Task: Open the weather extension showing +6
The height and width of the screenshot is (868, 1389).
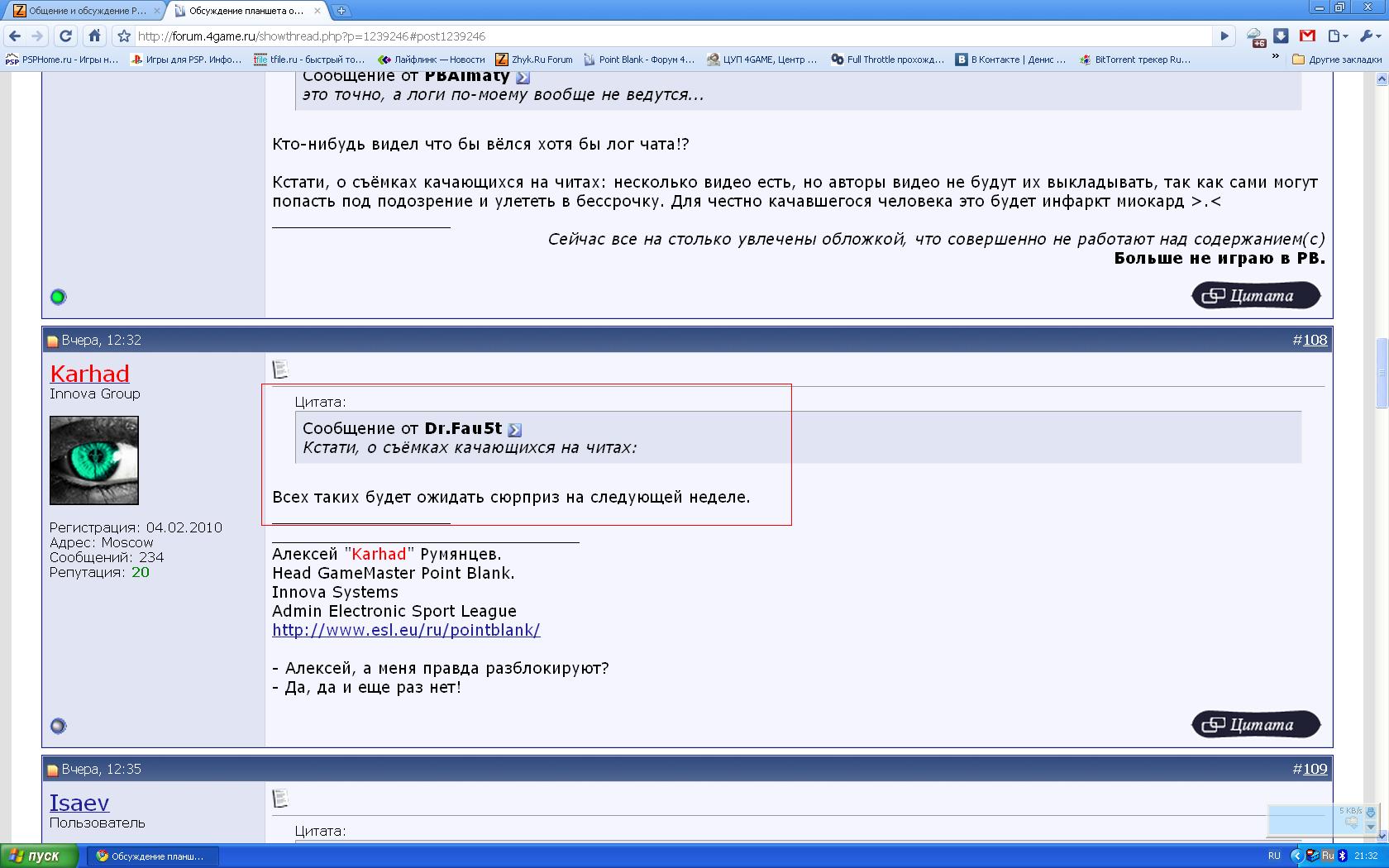Action: [x=1256, y=37]
